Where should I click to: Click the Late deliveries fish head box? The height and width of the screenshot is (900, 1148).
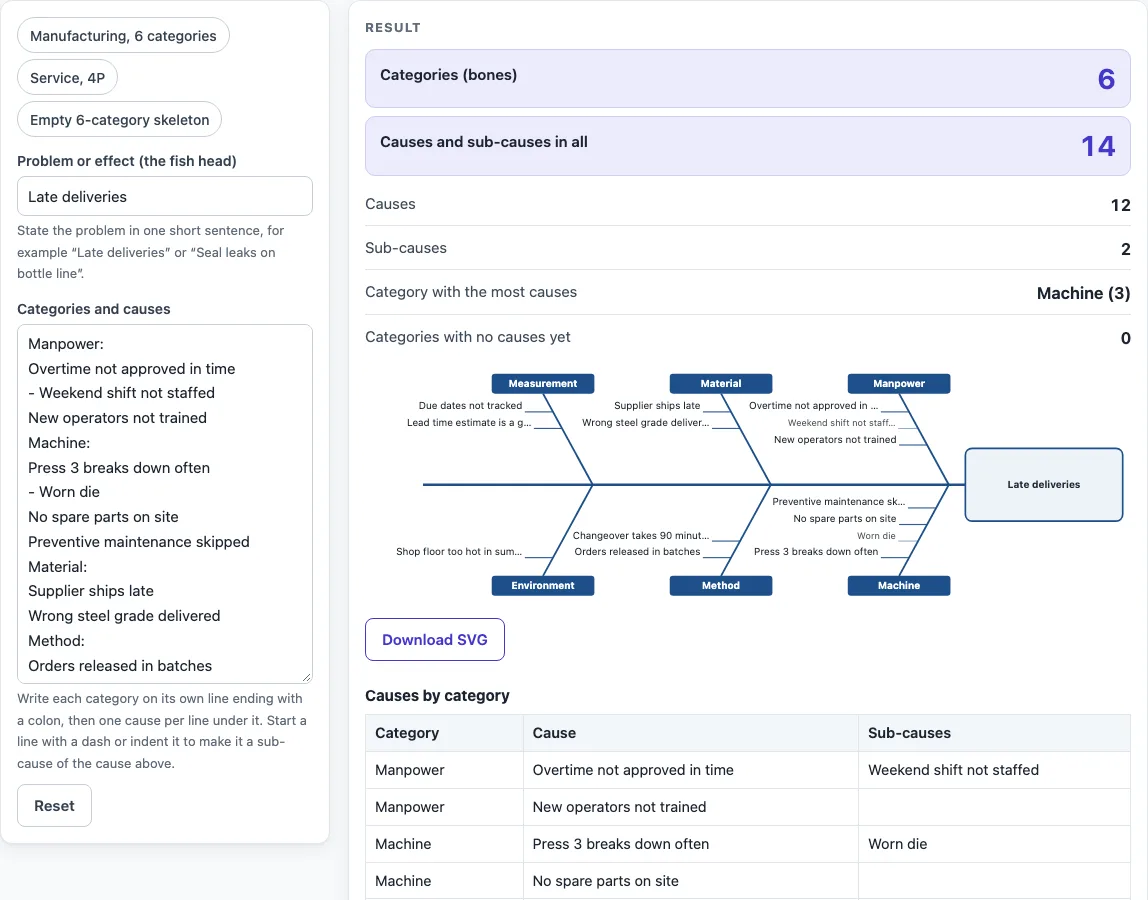1043,485
